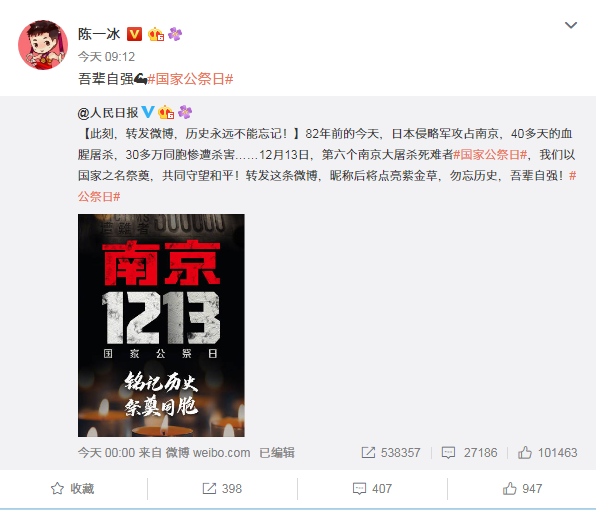Open 陈一冰's profile avatar

43,45
